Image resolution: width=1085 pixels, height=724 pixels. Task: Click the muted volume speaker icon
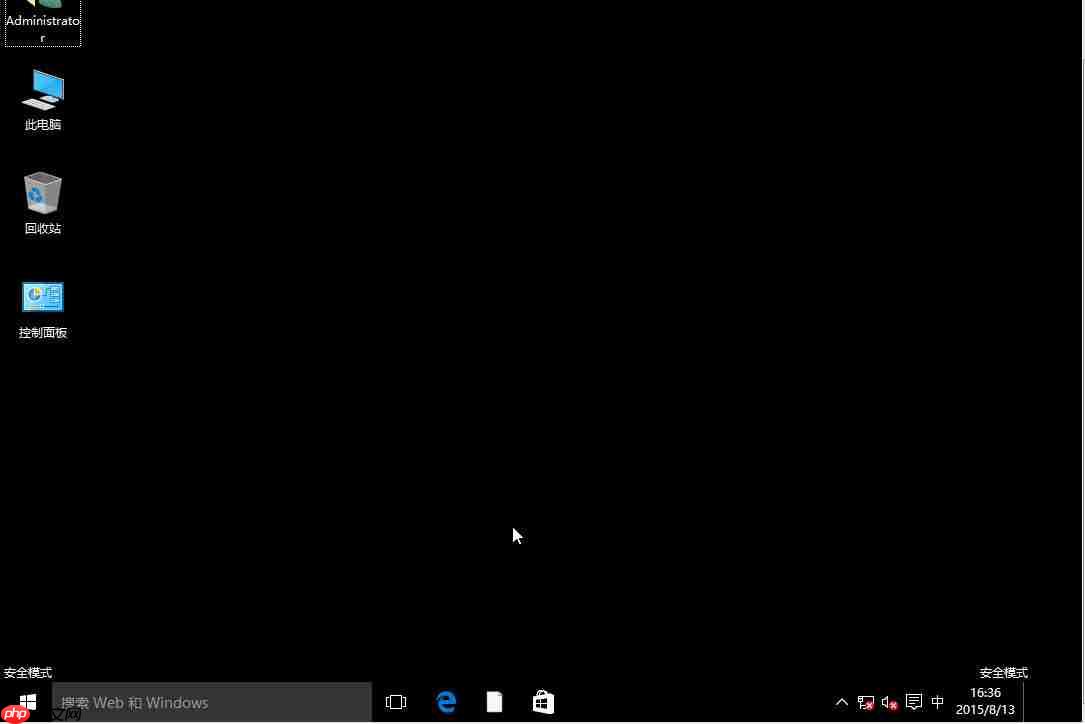tap(889, 702)
